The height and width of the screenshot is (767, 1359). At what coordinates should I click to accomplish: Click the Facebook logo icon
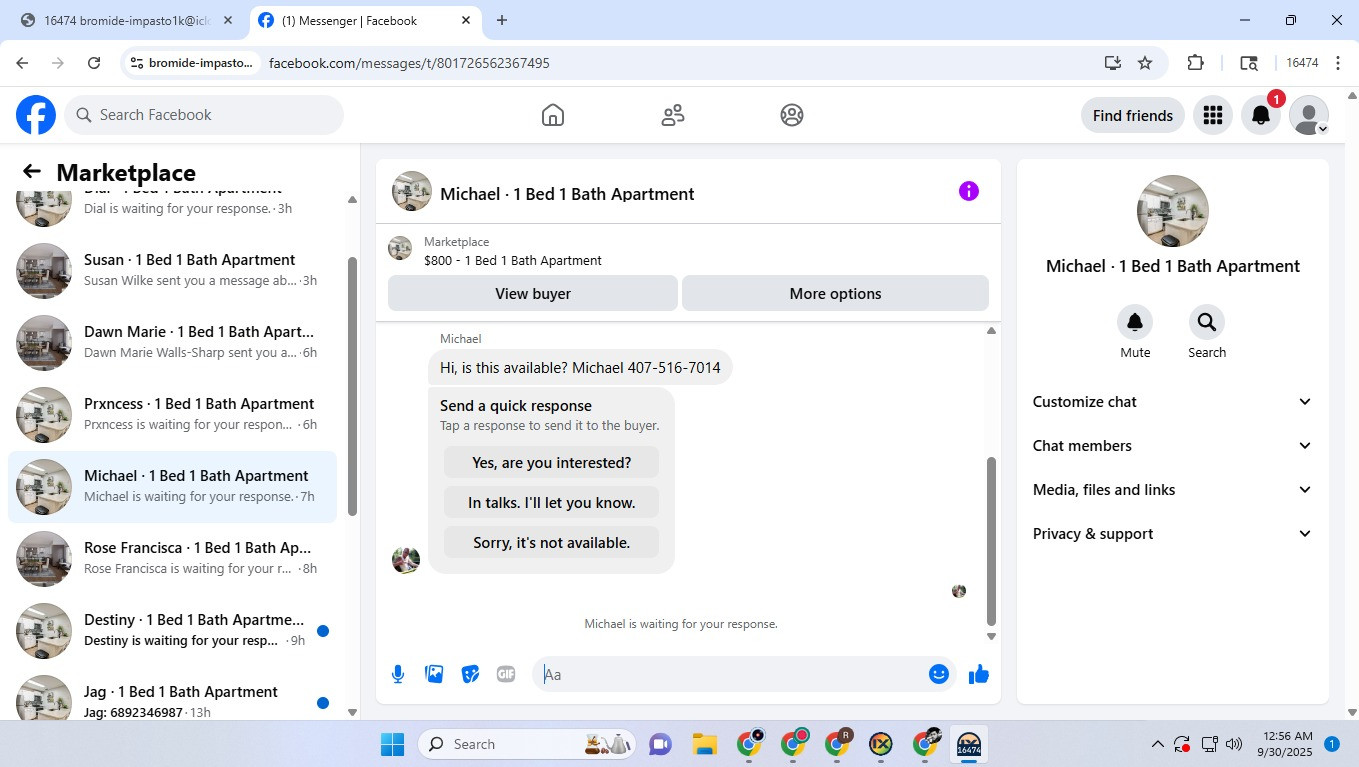click(36, 115)
